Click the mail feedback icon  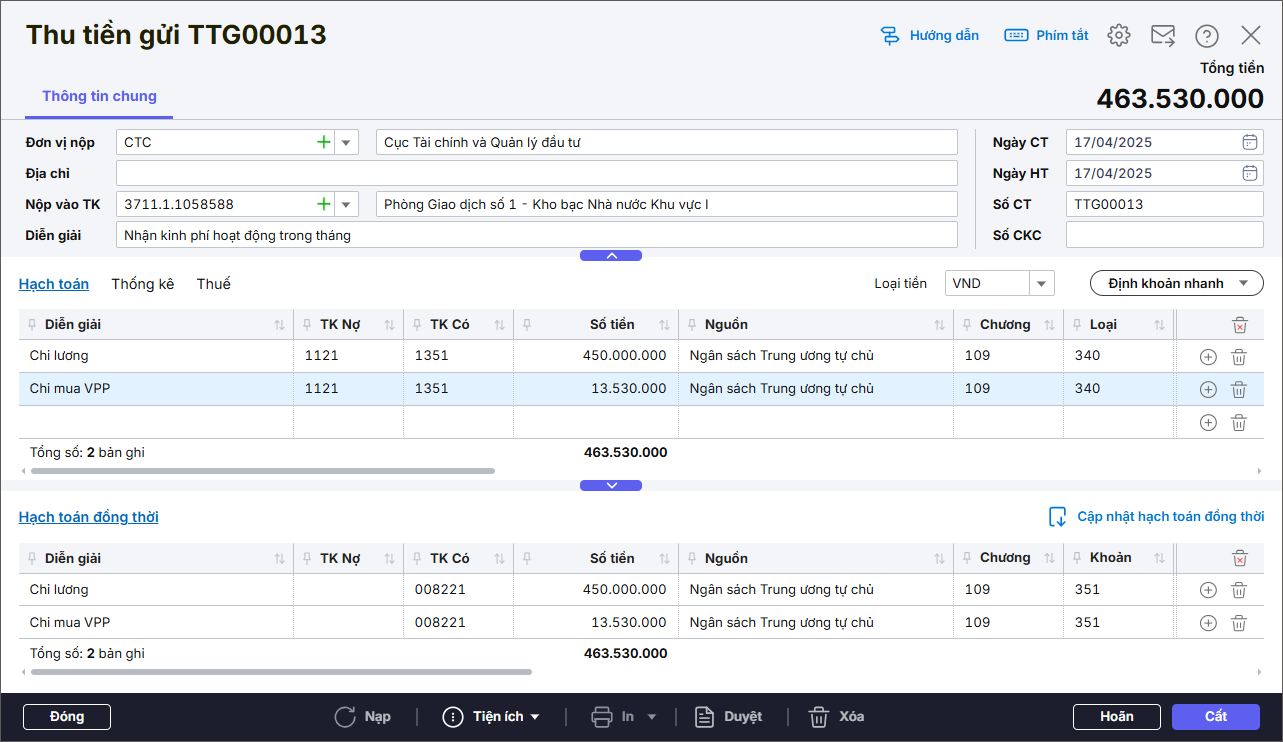tap(1162, 36)
